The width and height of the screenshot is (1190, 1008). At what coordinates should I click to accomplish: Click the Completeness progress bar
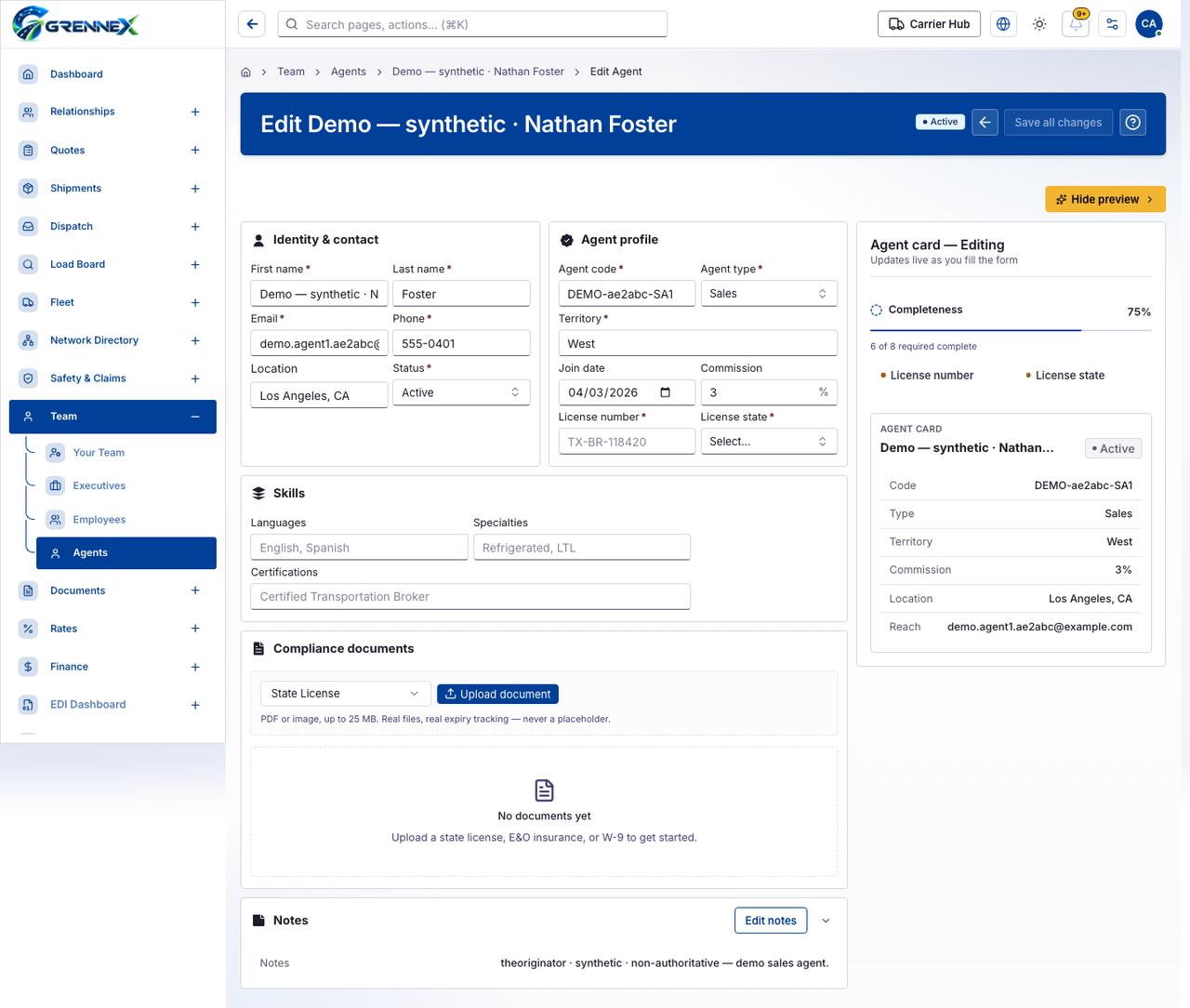[x=1011, y=330]
